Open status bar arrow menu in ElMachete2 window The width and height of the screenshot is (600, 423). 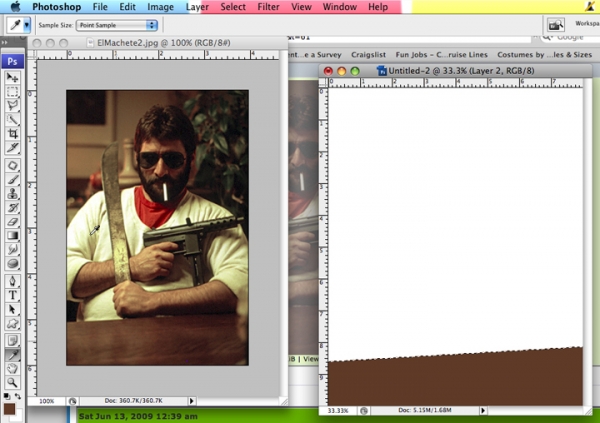[x=191, y=401]
